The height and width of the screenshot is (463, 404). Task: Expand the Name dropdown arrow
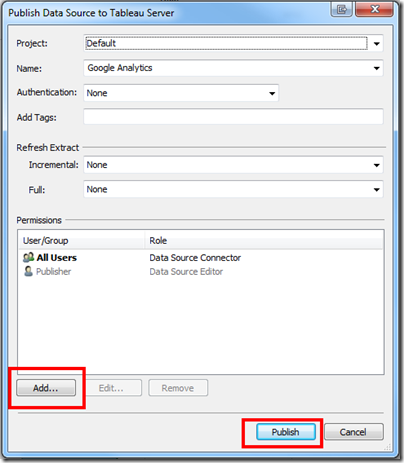(377, 68)
